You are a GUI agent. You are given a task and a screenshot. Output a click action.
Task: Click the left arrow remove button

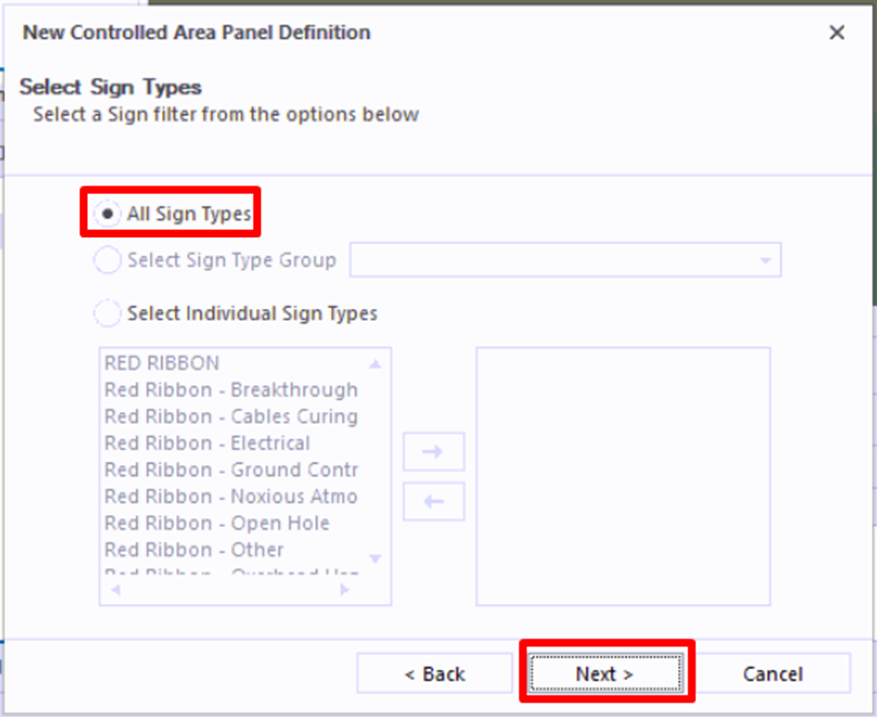pyautogui.click(x=433, y=502)
